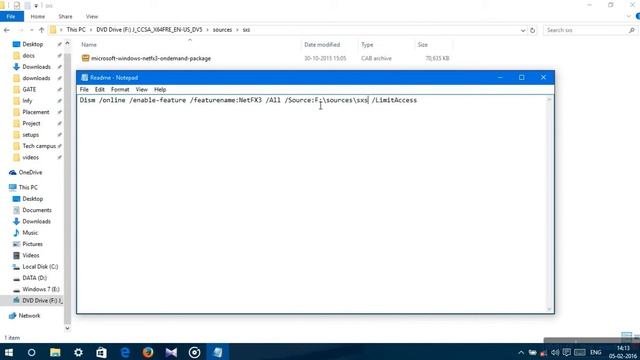The height and width of the screenshot is (360, 640).
Task: Open Desktop in Quick access sidebar
Action: (33, 44)
